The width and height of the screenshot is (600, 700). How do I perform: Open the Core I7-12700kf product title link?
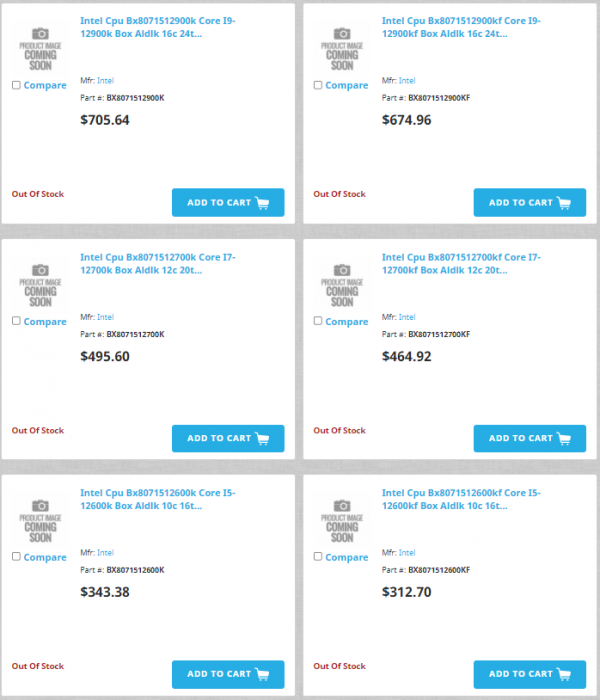[461, 263]
